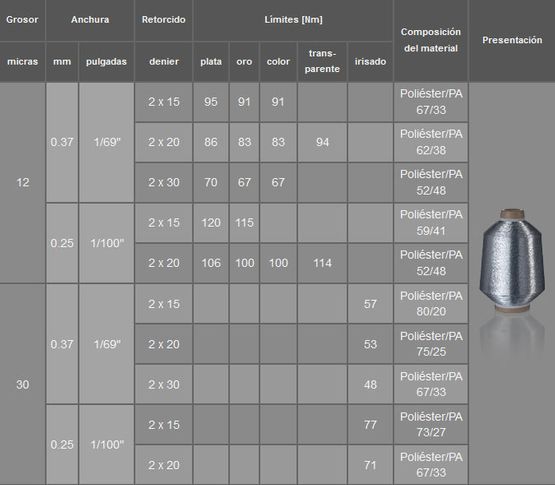Select the Grosor column header

tap(22, 20)
